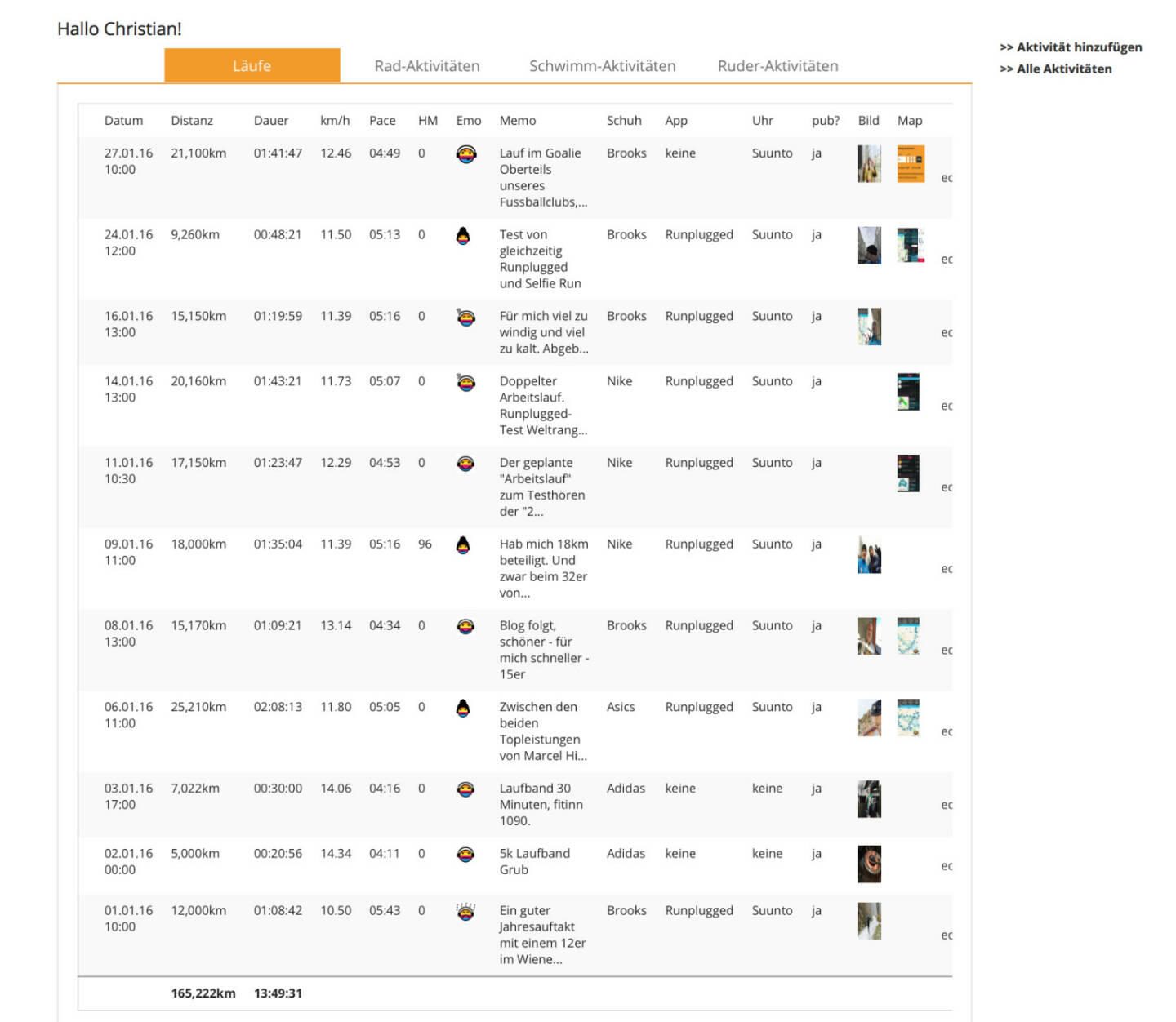Click Aktivität hinzufügen link

click(x=1071, y=47)
